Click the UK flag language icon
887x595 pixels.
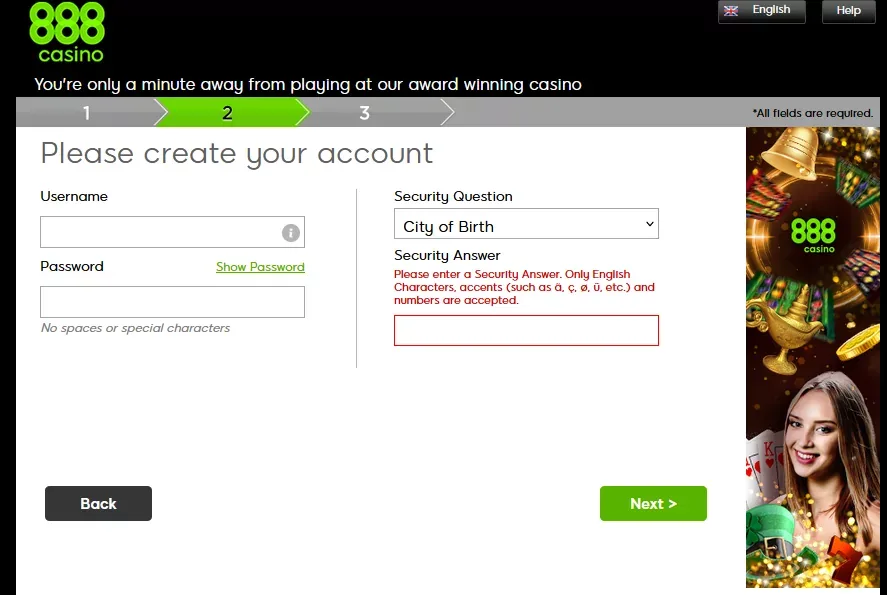[x=731, y=11]
